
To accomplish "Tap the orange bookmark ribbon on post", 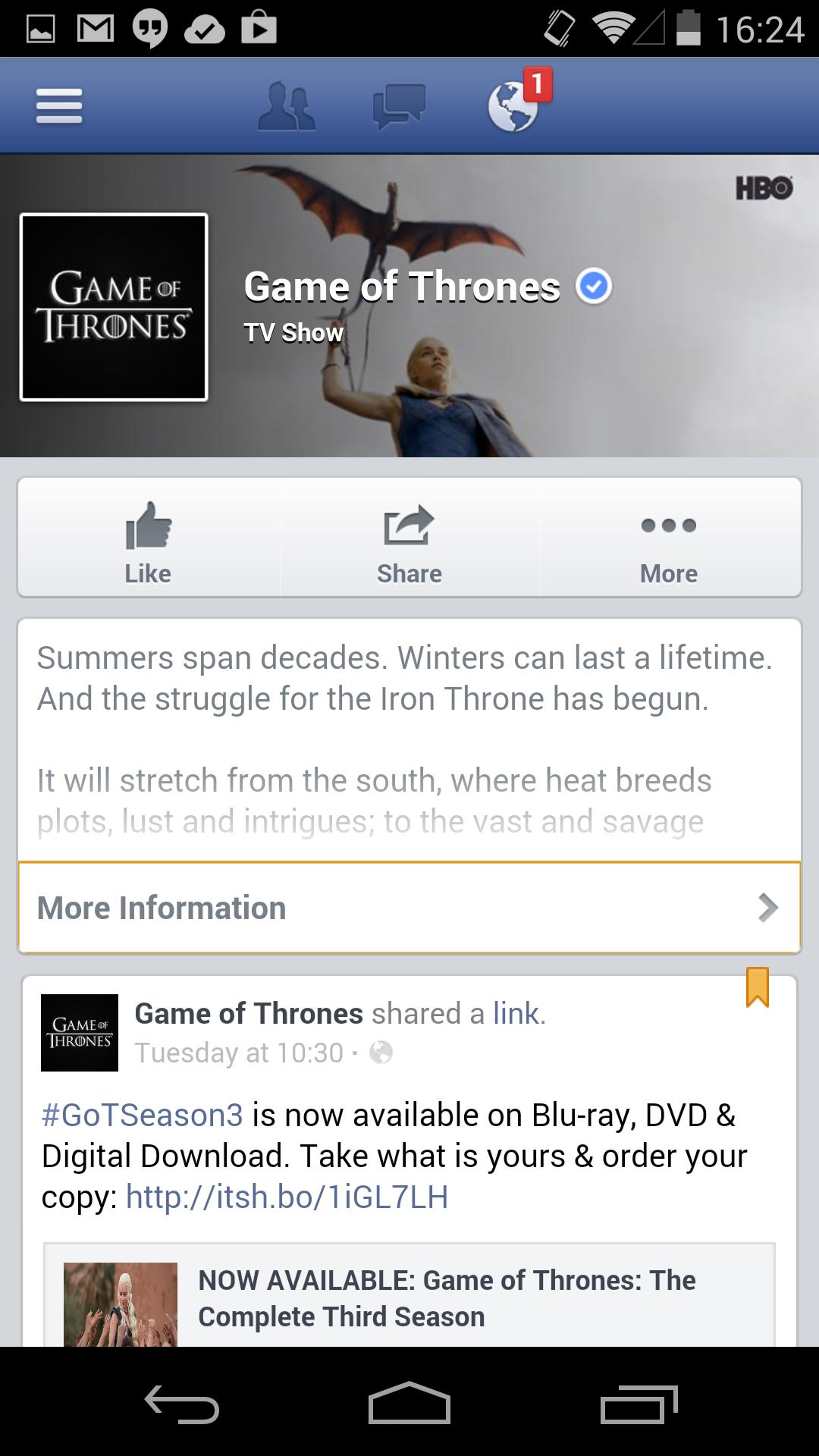I will [758, 987].
